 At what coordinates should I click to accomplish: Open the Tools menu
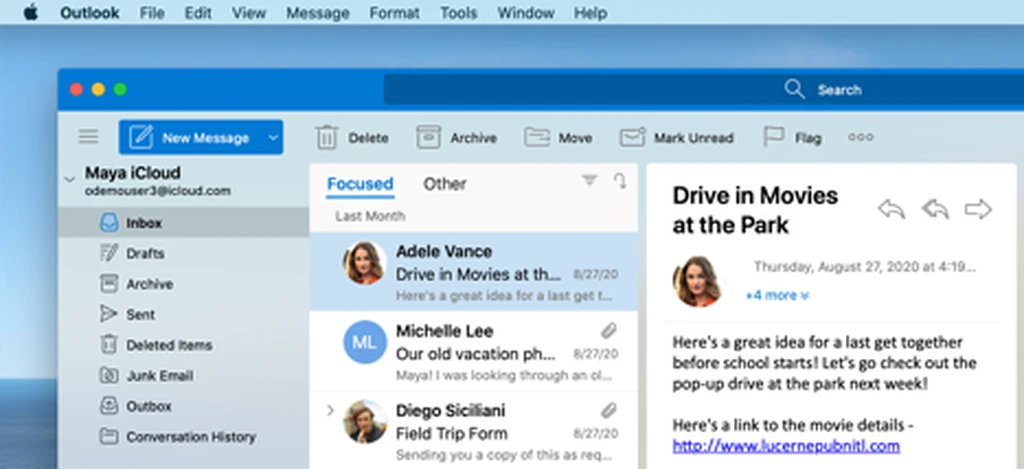click(x=458, y=12)
